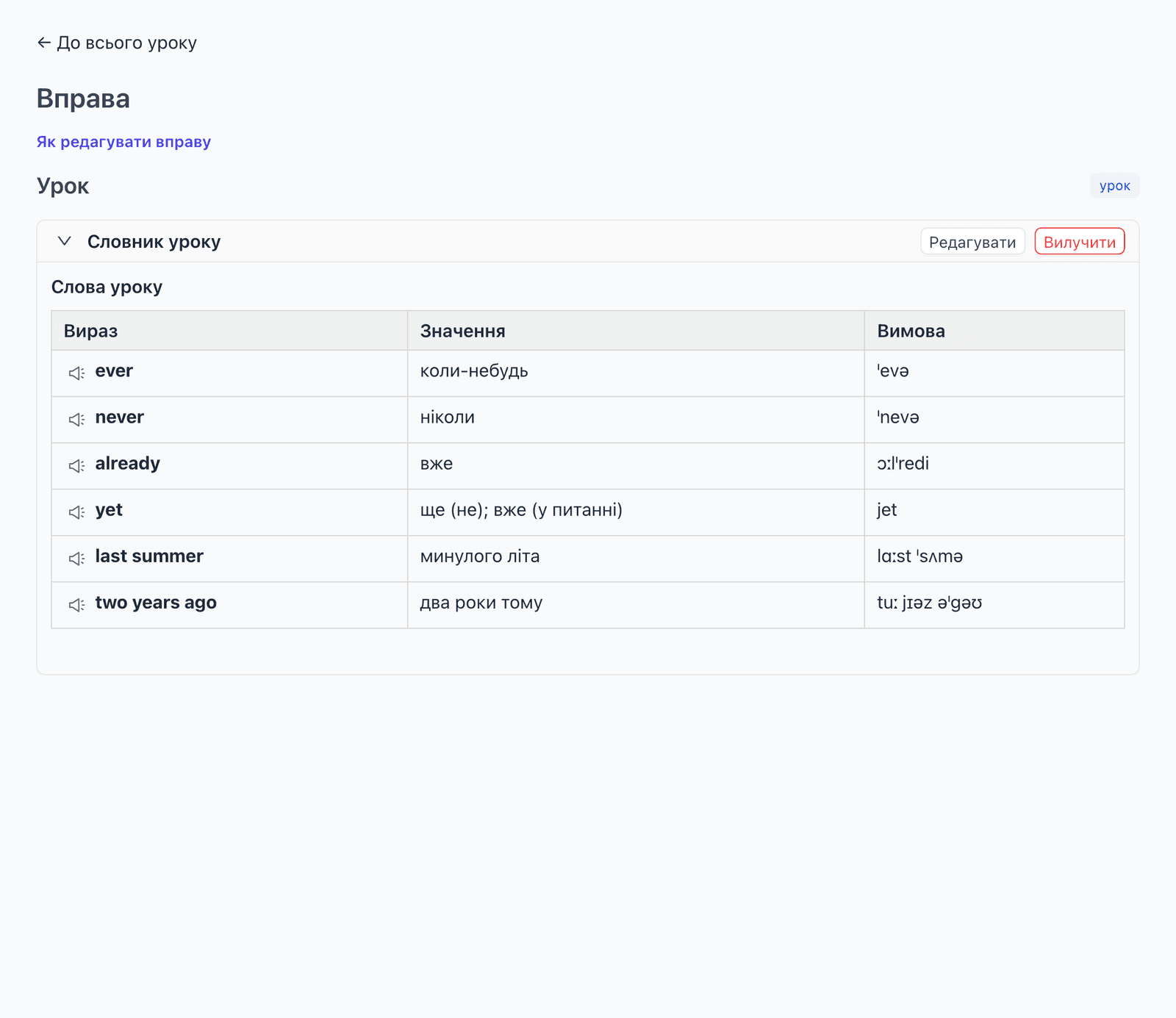Click the translation "ніколи"
This screenshot has height=1018, width=1176.
(447, 417)
